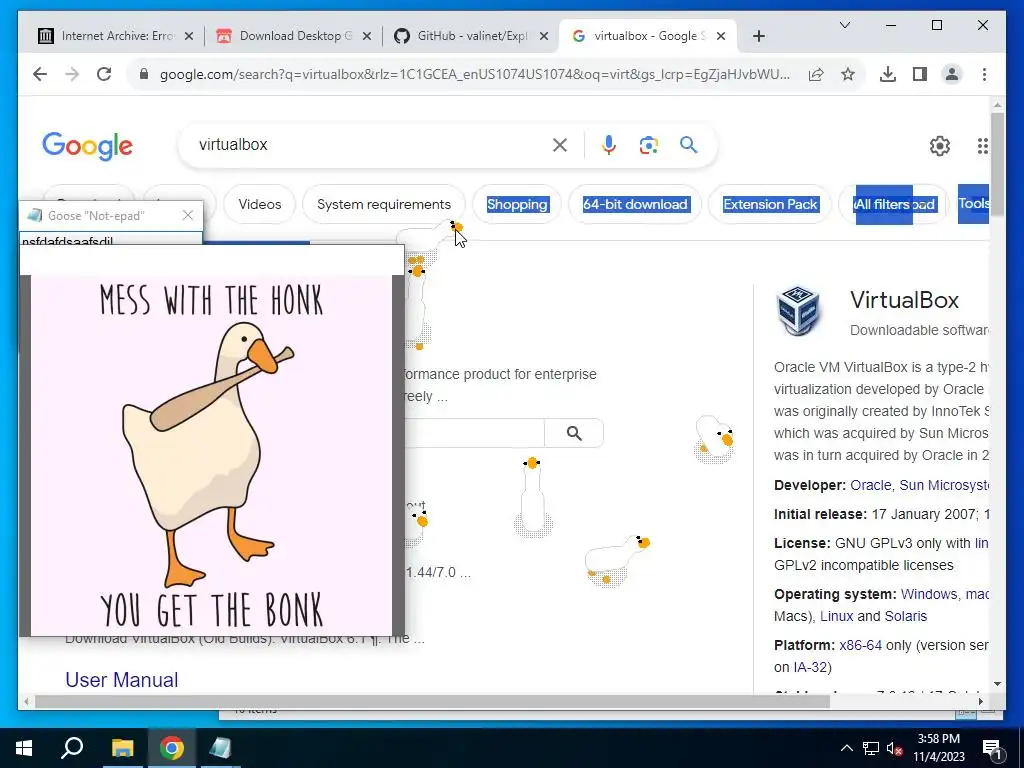Click the browser forward arrow
Screen dimensions: 1024x768
[x=72, y=74]
